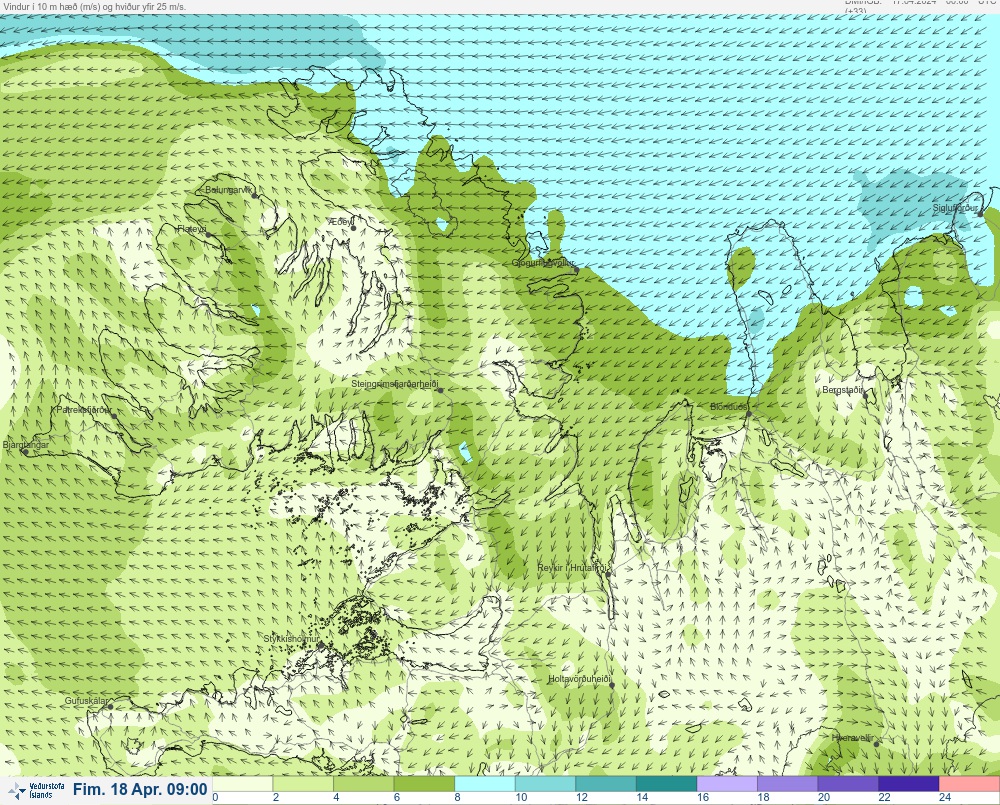Select the Siglufjörður station label
Screen dimensions: 1000x805
click(x=955, y=208)
